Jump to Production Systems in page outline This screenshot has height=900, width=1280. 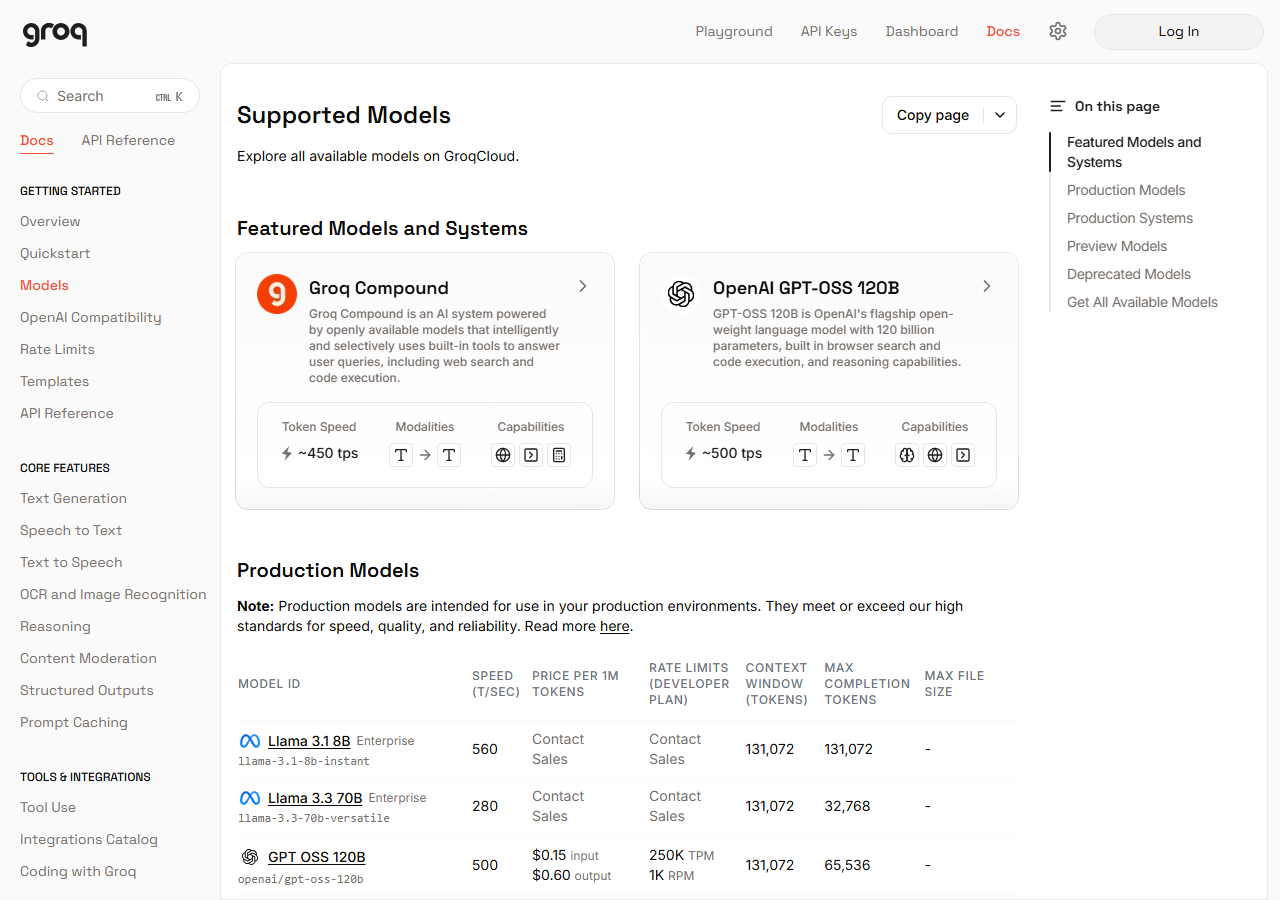(1130, 218)
